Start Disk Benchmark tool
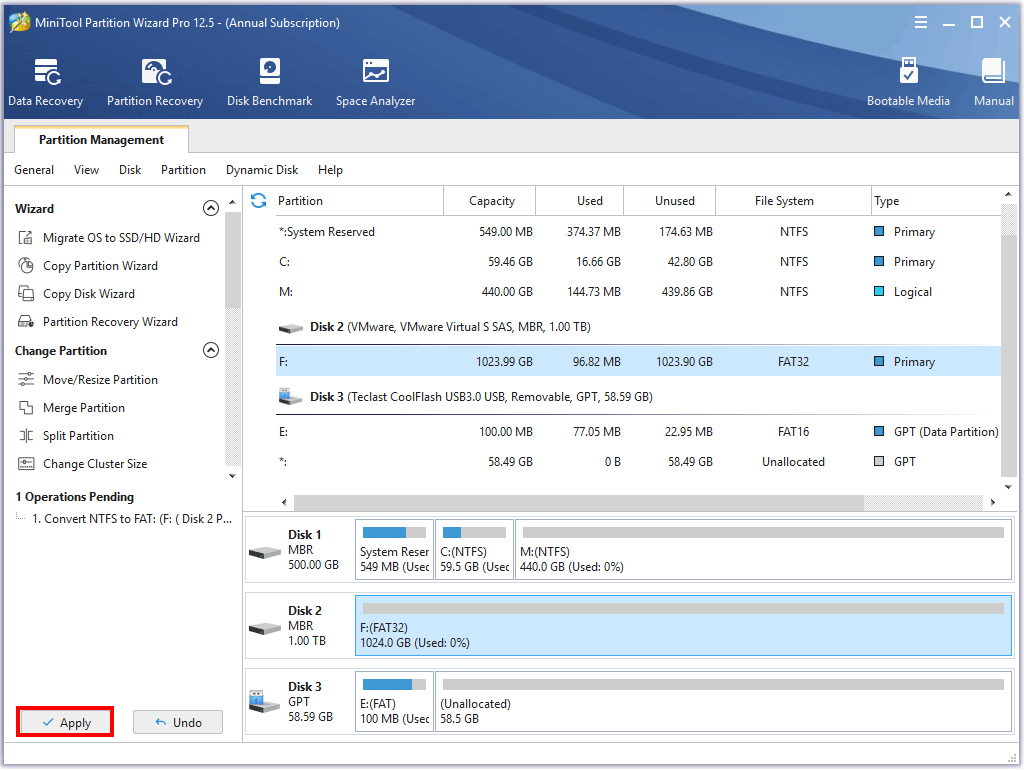1024x770 pixels. click(269, 82)
